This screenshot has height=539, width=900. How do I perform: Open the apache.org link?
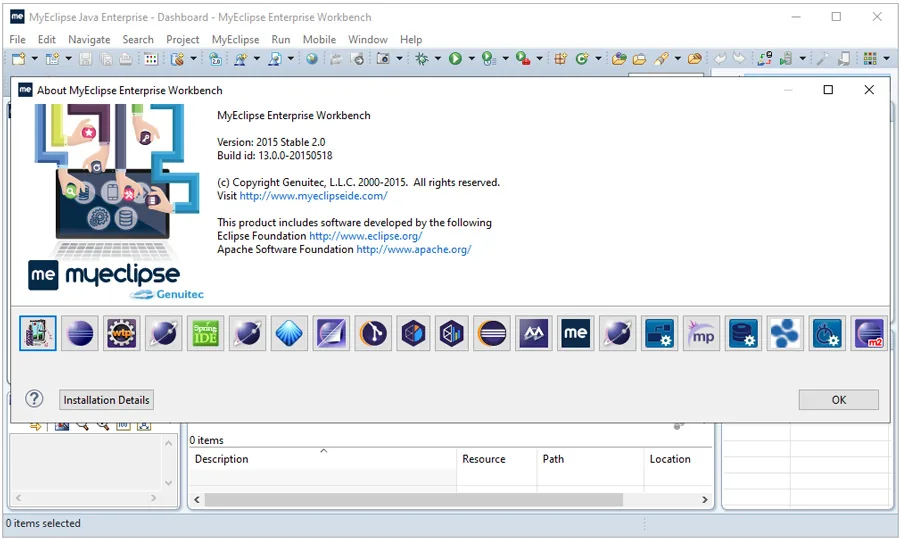tap(414, 249)
